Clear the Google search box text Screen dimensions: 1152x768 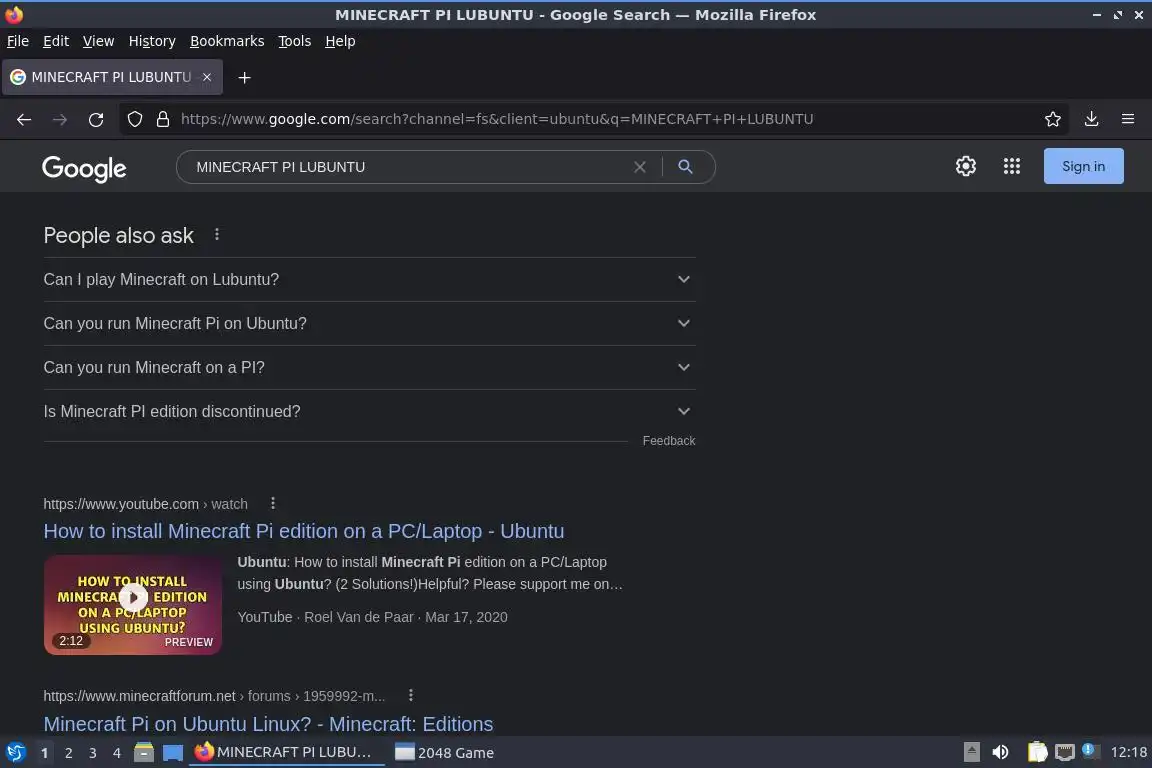click(x=639, y=167)
